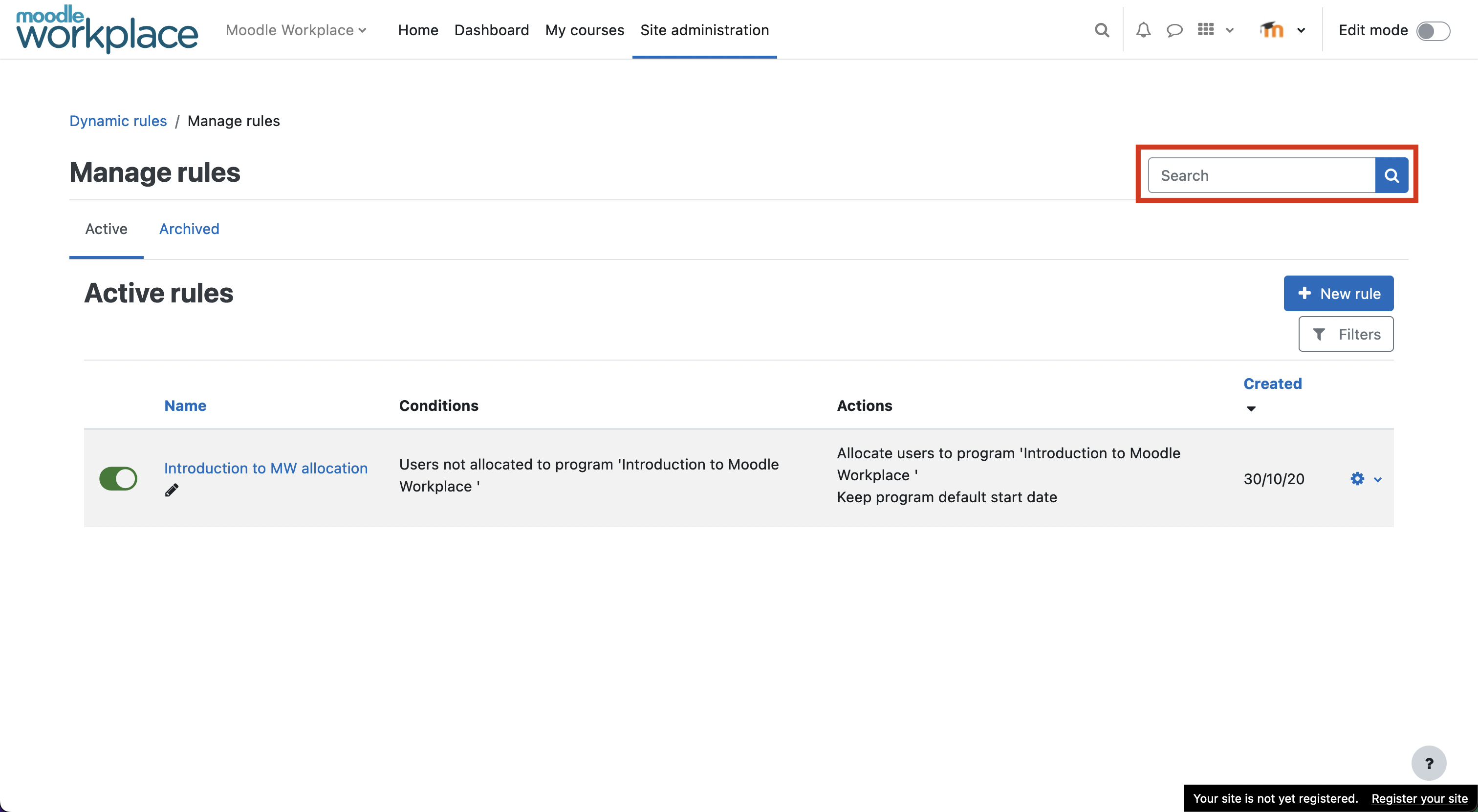
Task: Click the 30/10/20 created date cell
Action: (x=1274, y=479)
